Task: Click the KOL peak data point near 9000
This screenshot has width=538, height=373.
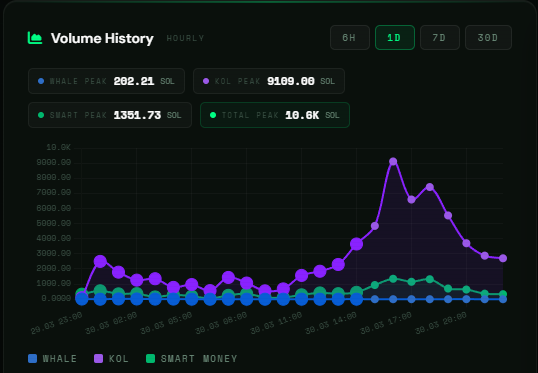Action: point(393,161)
